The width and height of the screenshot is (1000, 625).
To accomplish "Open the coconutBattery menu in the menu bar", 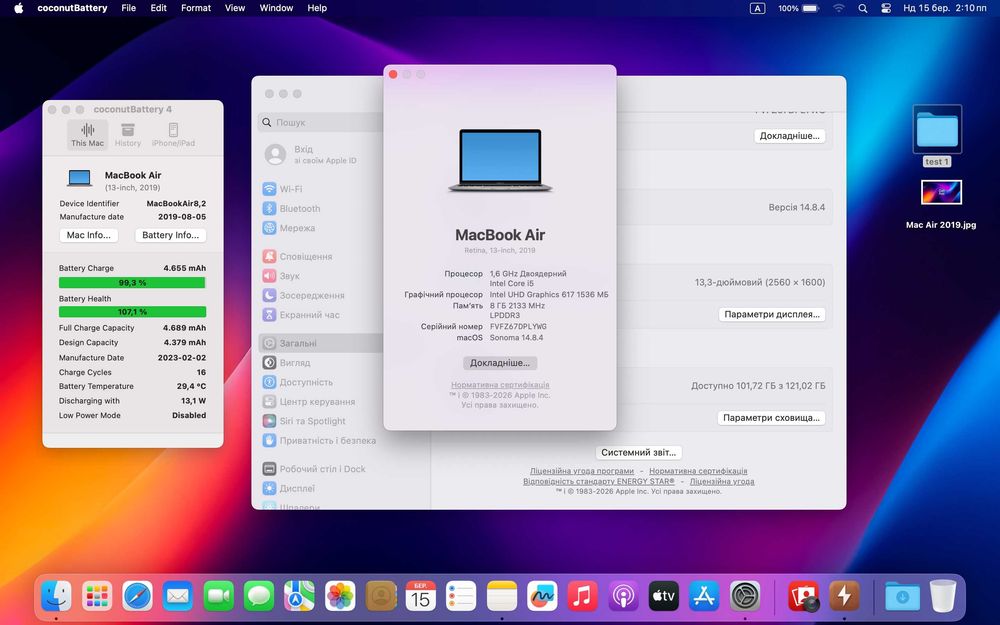I will [72, 8].
